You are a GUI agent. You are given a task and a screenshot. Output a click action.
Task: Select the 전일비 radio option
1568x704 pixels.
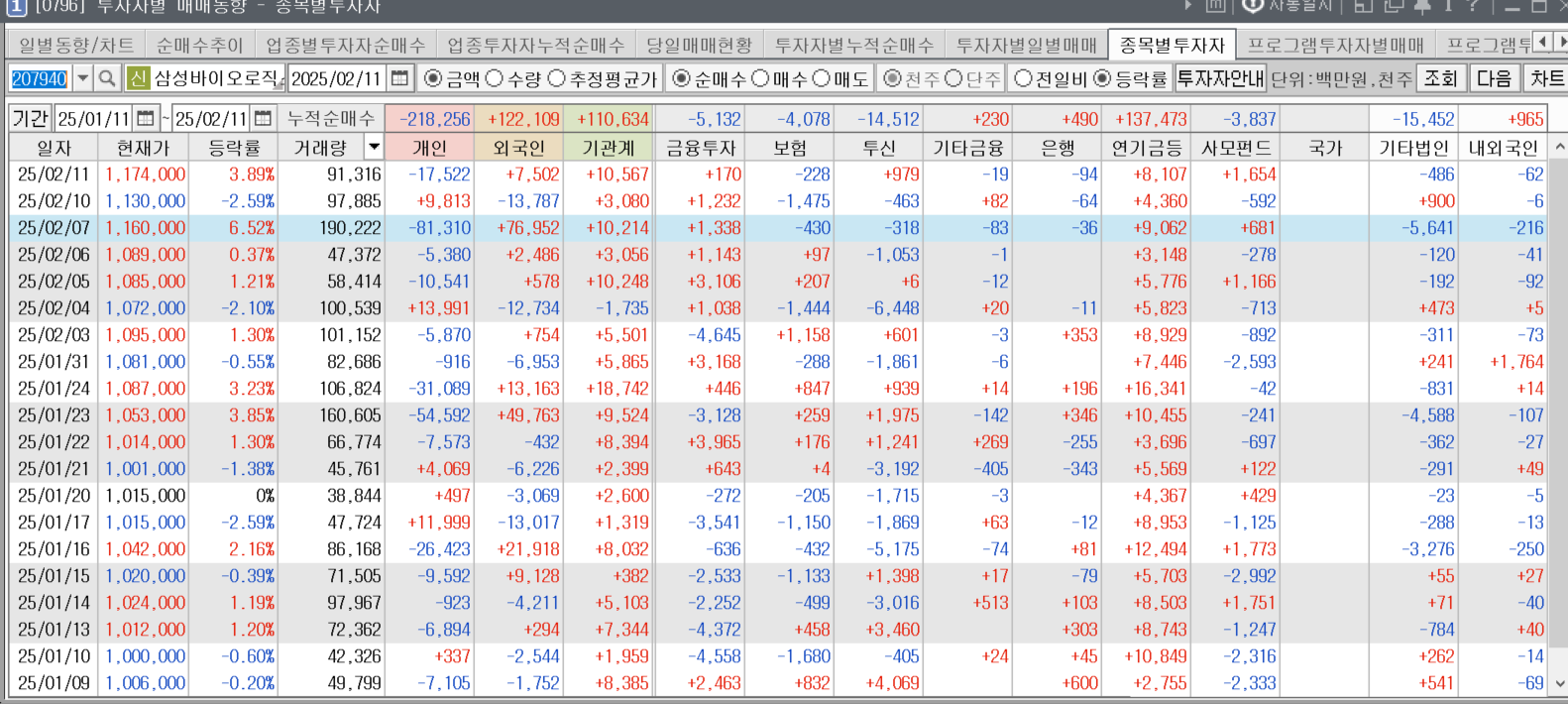[1024, 78]
